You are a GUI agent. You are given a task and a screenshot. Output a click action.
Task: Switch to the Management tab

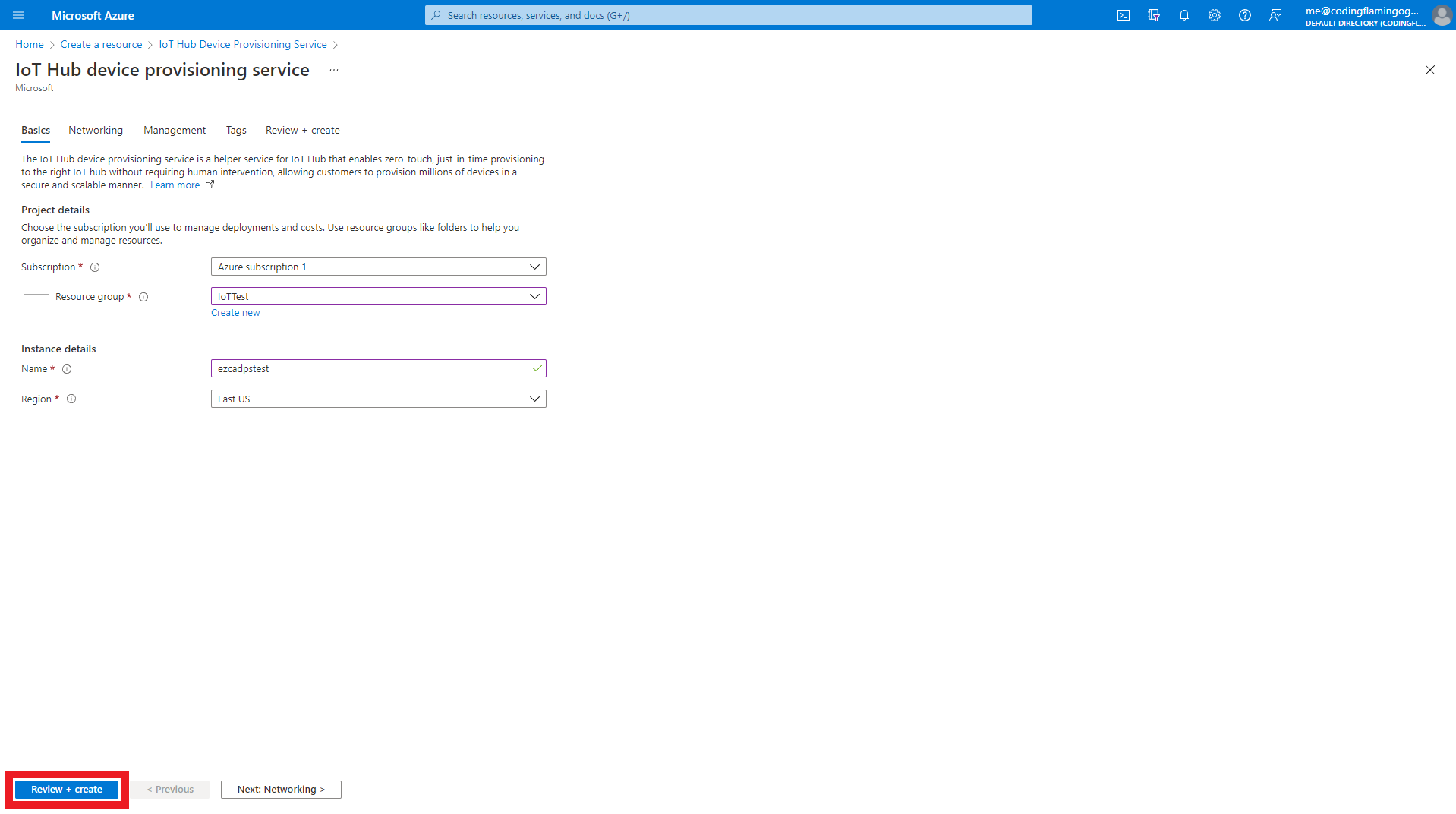click(x=175, y=130)
